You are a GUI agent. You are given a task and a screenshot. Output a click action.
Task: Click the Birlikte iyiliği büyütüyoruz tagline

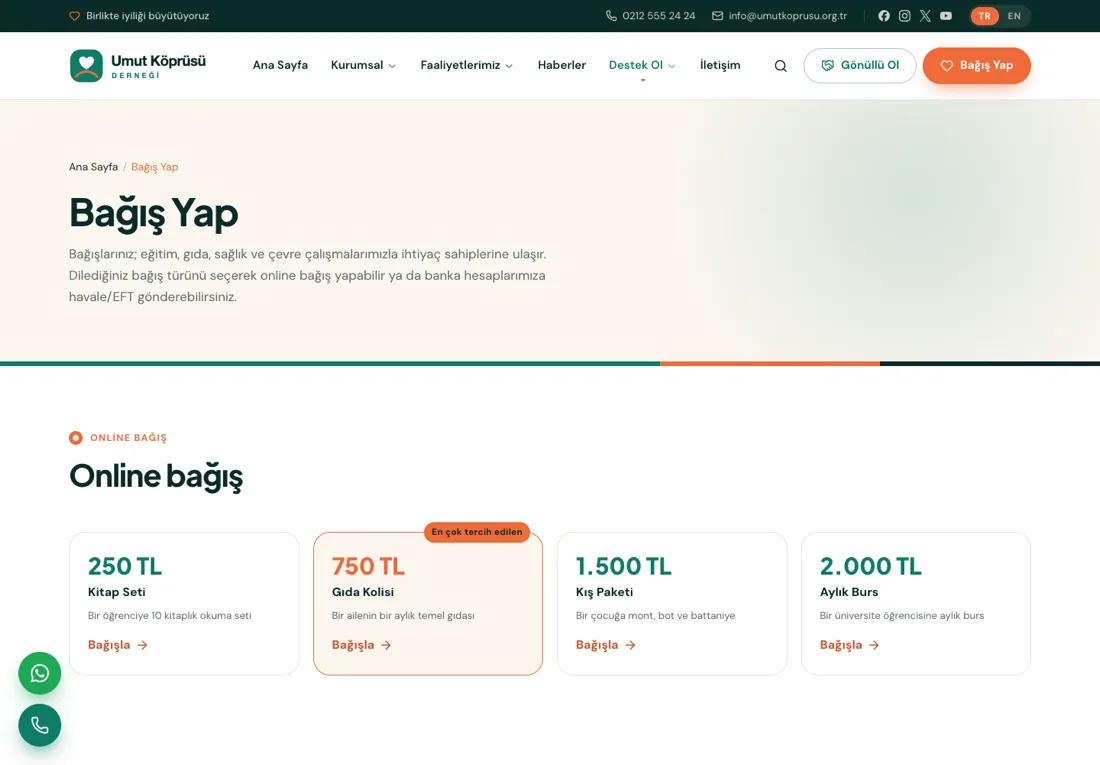[147, 15]
